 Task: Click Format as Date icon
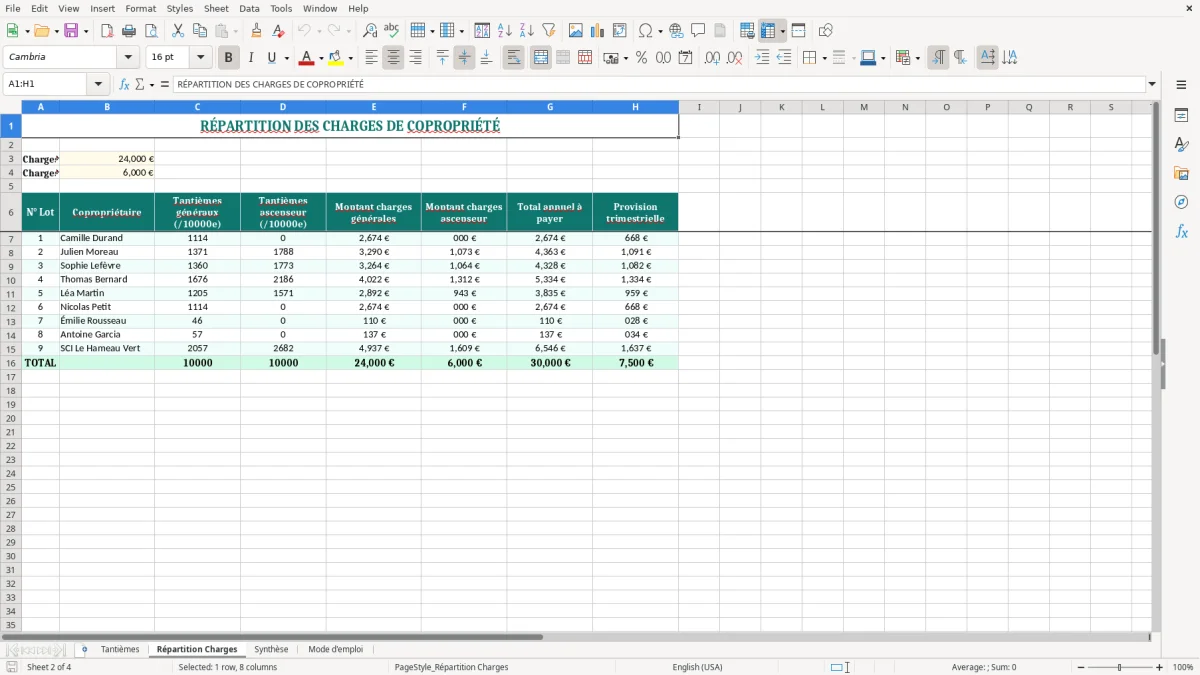pos(685,58)
